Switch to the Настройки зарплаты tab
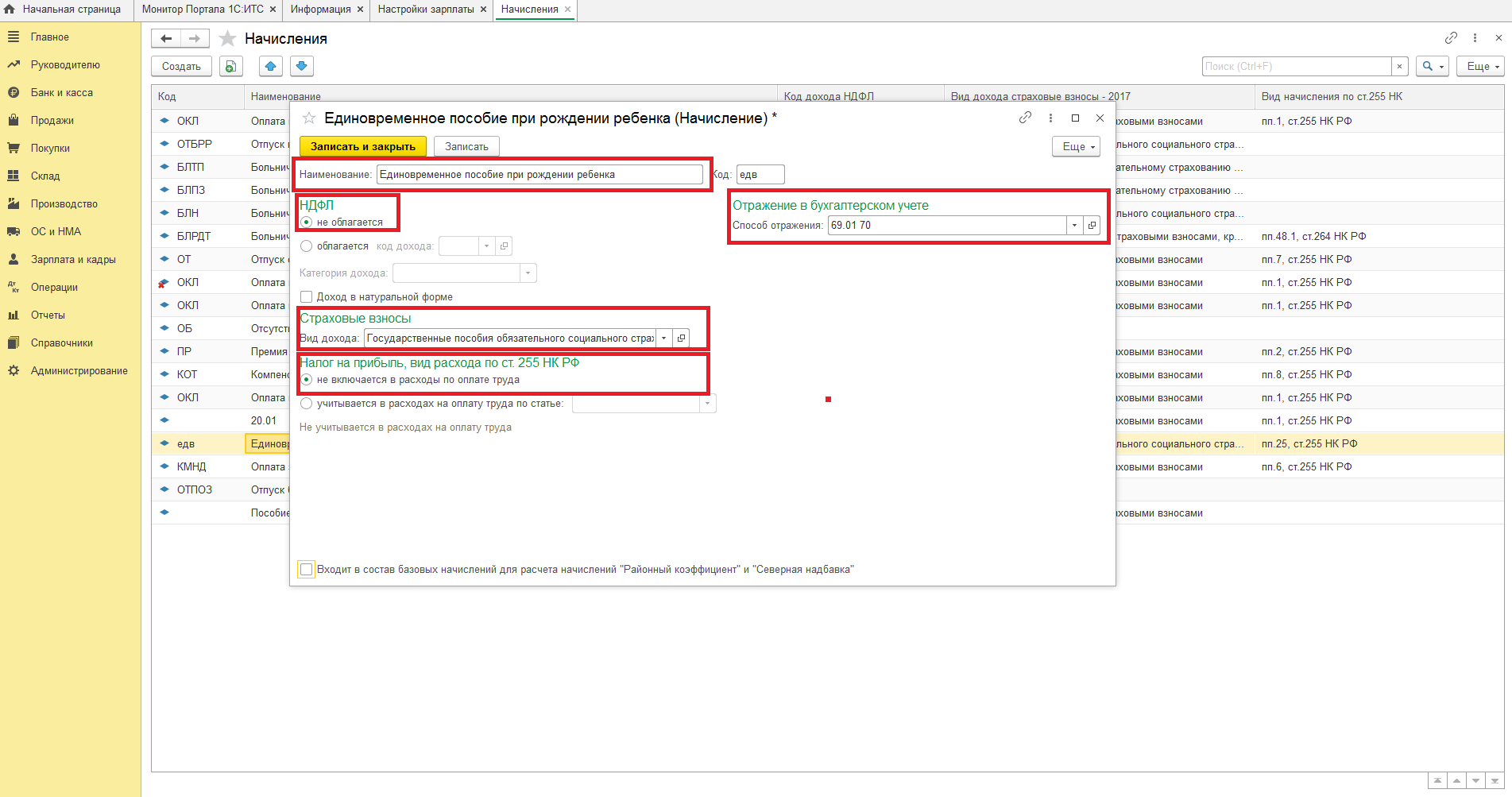 tap(426, 10)
